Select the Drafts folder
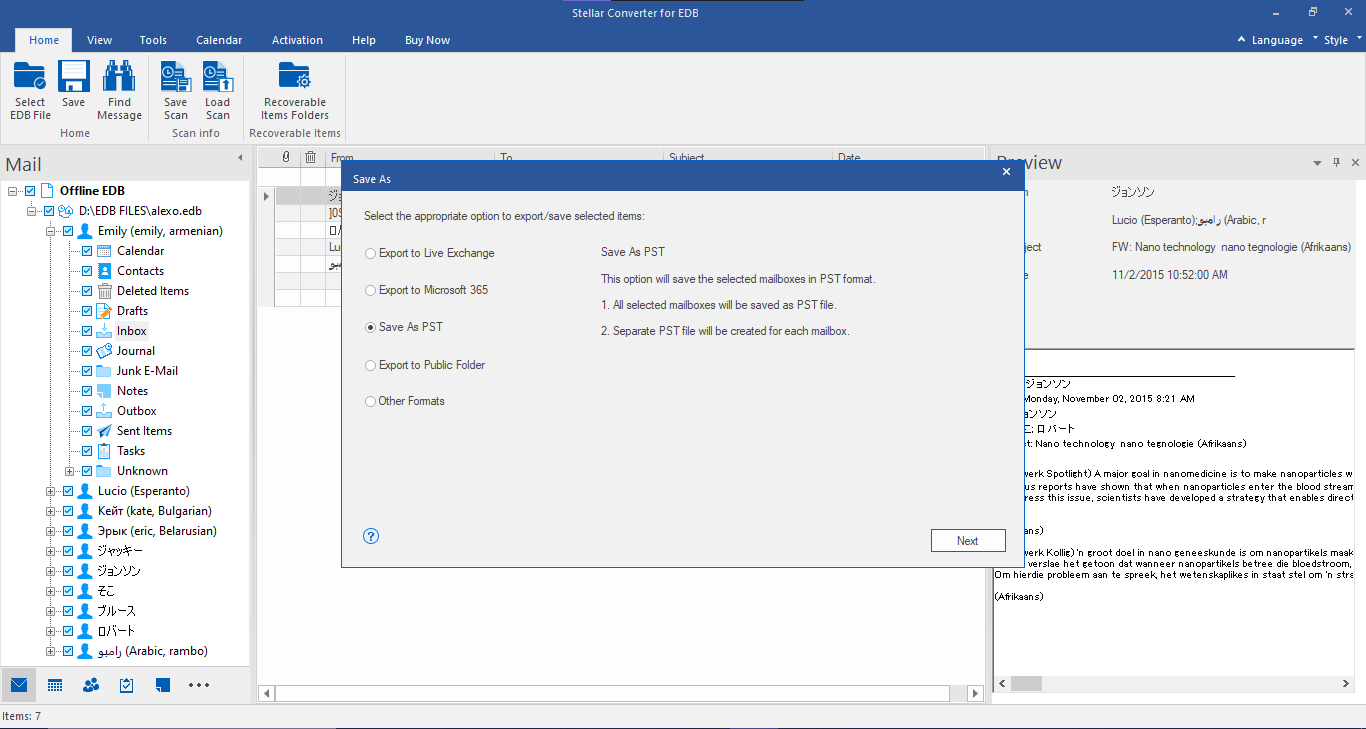This screenshot has height=729, width=1366. pos(132,311)
